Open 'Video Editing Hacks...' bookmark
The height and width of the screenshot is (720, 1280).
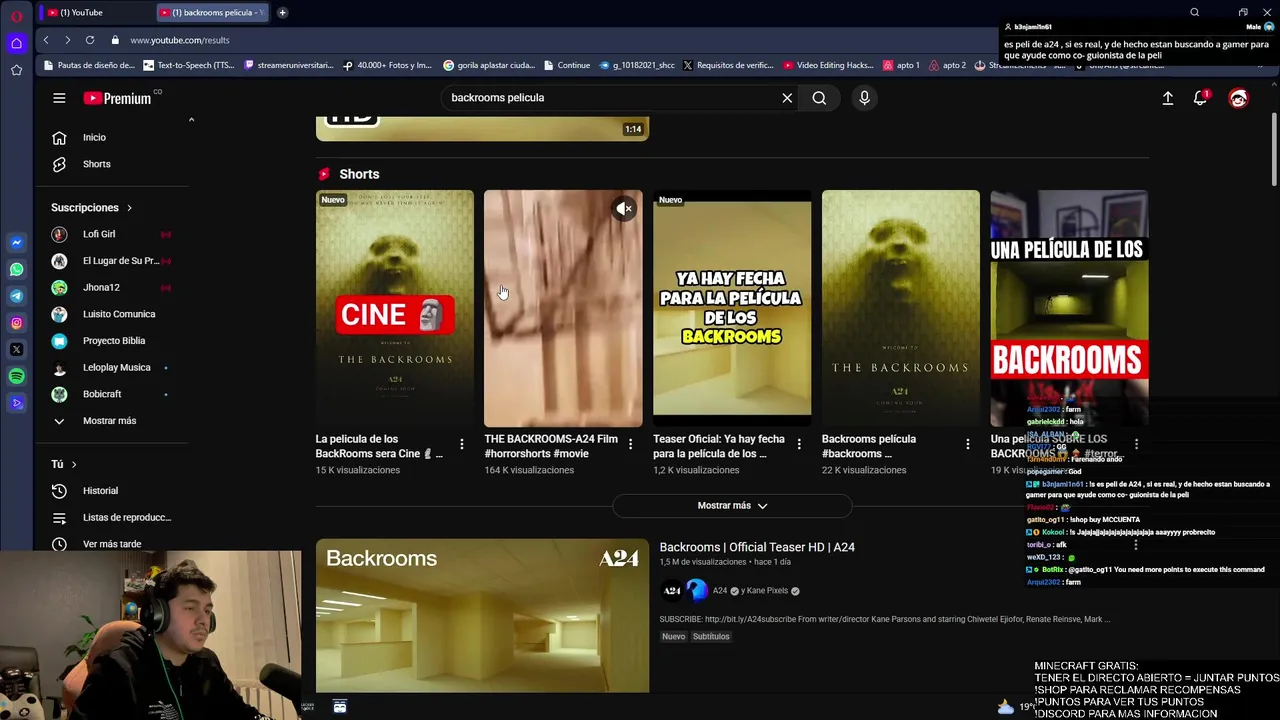828,65
